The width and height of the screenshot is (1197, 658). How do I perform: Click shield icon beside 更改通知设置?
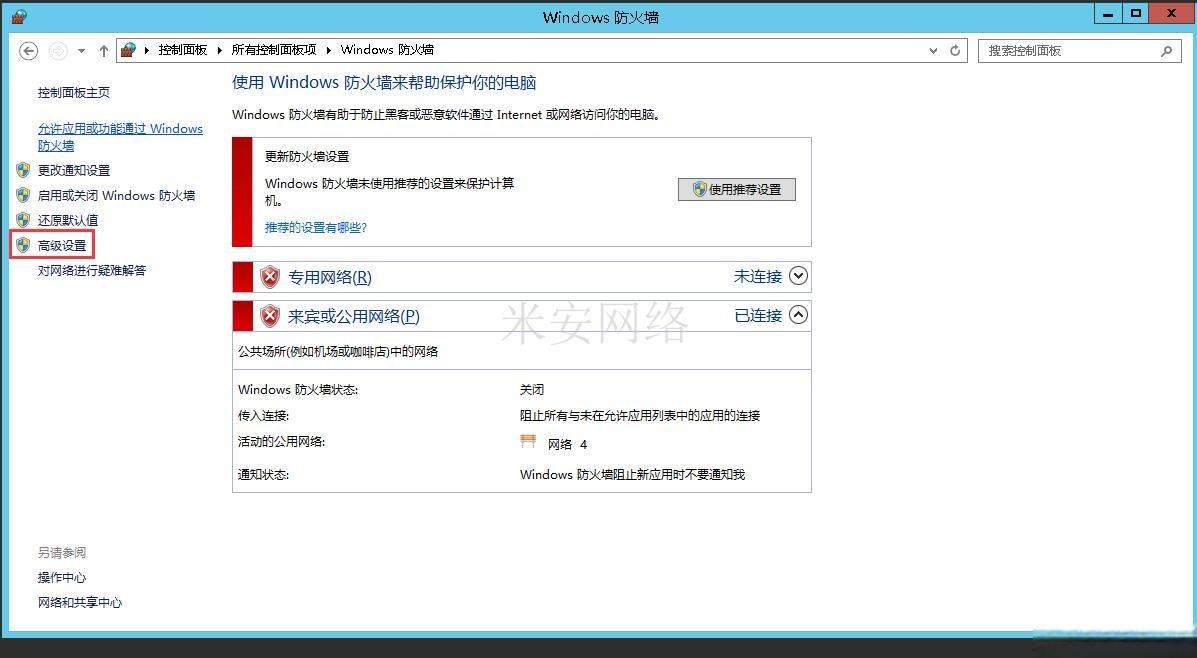[x=24, y=169]
